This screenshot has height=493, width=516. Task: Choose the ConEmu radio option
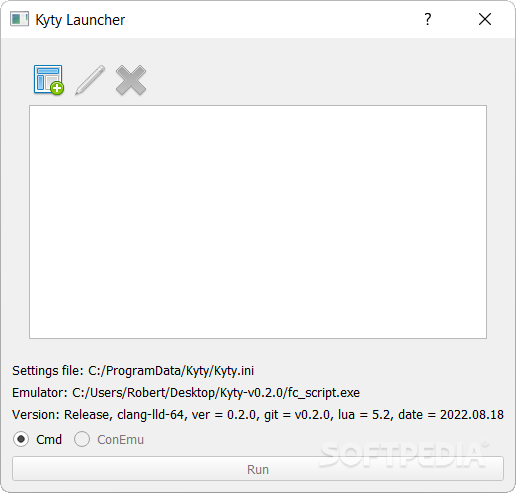click(x=109, y=439)
